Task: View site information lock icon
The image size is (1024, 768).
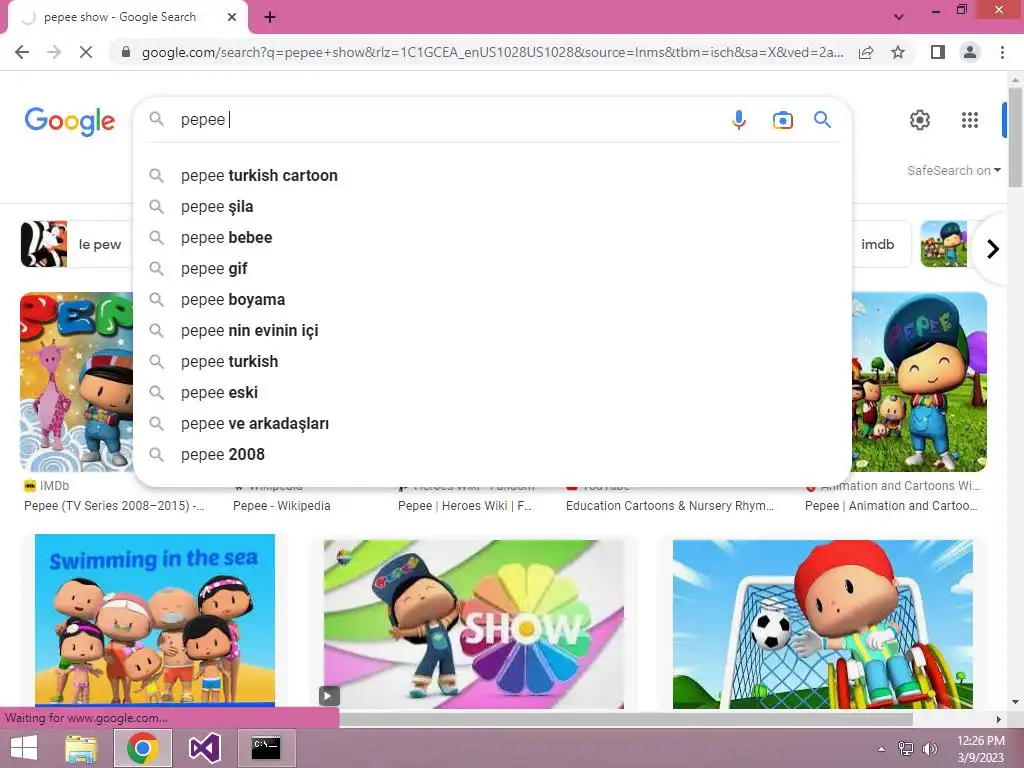Action: pyautogui.click(x=126, y=52)
